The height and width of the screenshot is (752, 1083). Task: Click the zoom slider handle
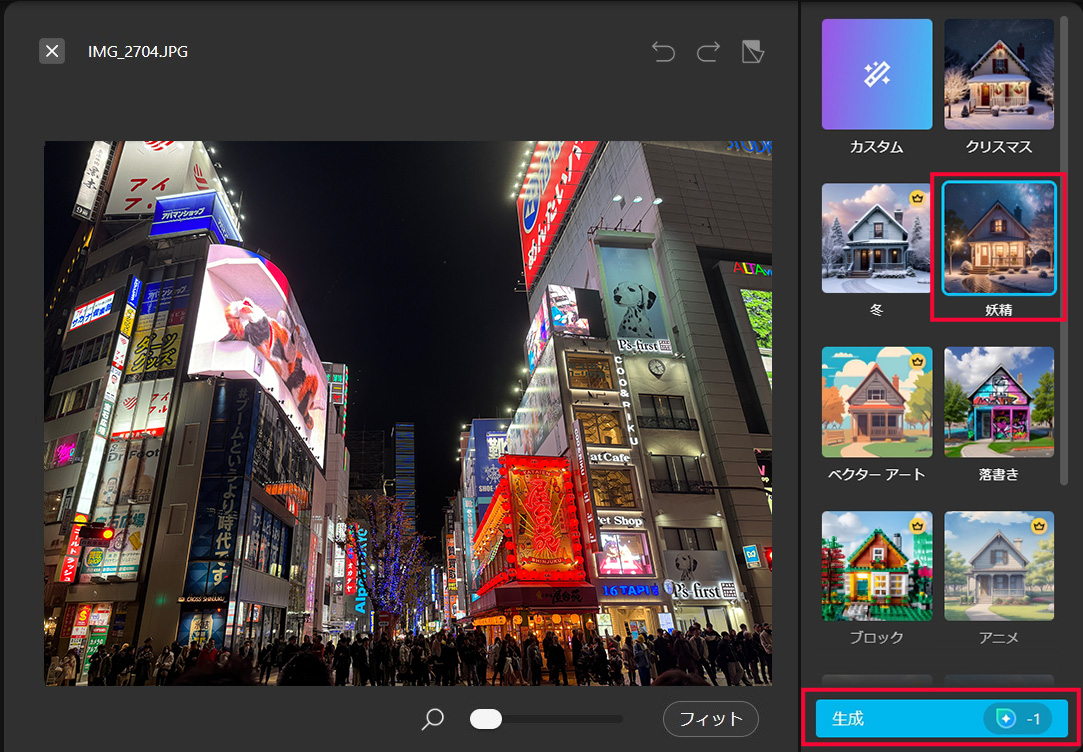pyautogui.click(x=486, y=719)
